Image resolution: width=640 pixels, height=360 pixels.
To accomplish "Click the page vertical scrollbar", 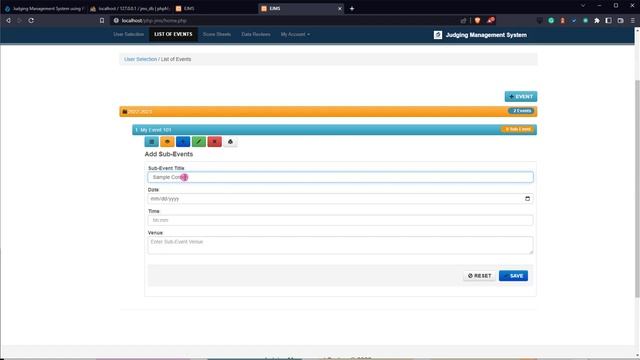I will (x=637, y=188).
